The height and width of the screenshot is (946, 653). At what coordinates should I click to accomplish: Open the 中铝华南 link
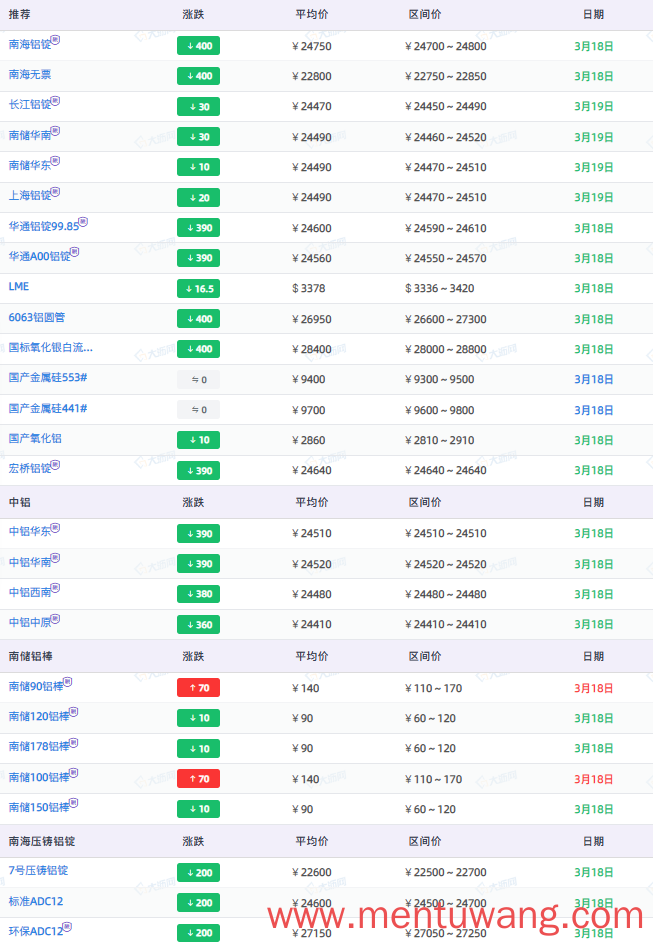30,563
